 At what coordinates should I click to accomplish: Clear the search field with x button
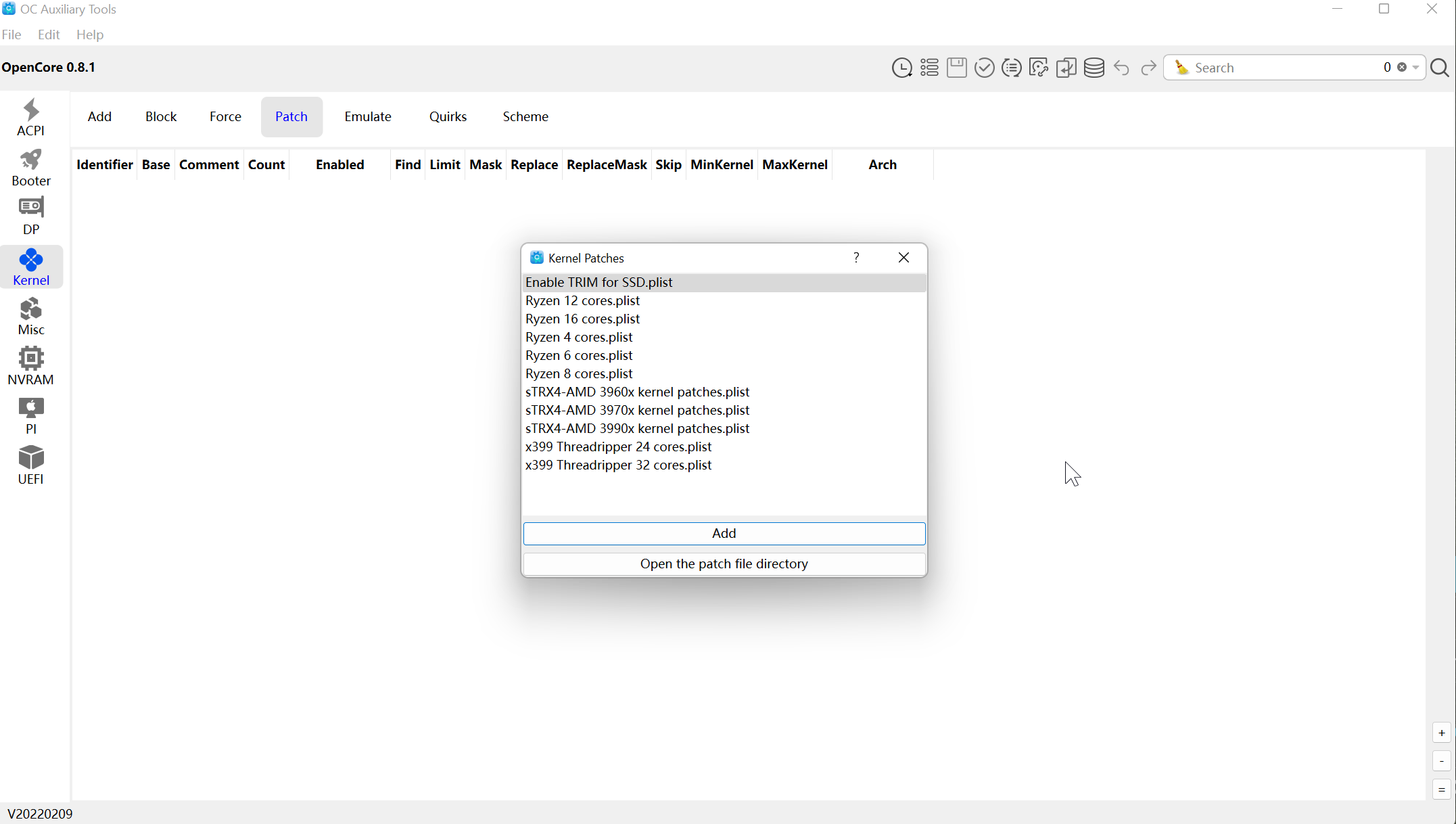(1402, 67)
